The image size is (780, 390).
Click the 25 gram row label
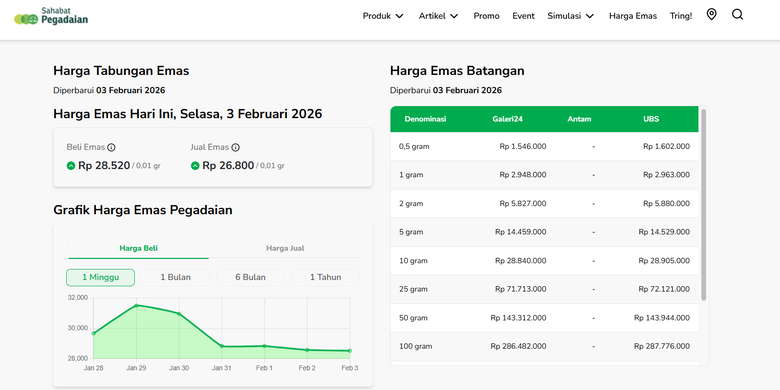pyautogui.click(x=413, y=289)
